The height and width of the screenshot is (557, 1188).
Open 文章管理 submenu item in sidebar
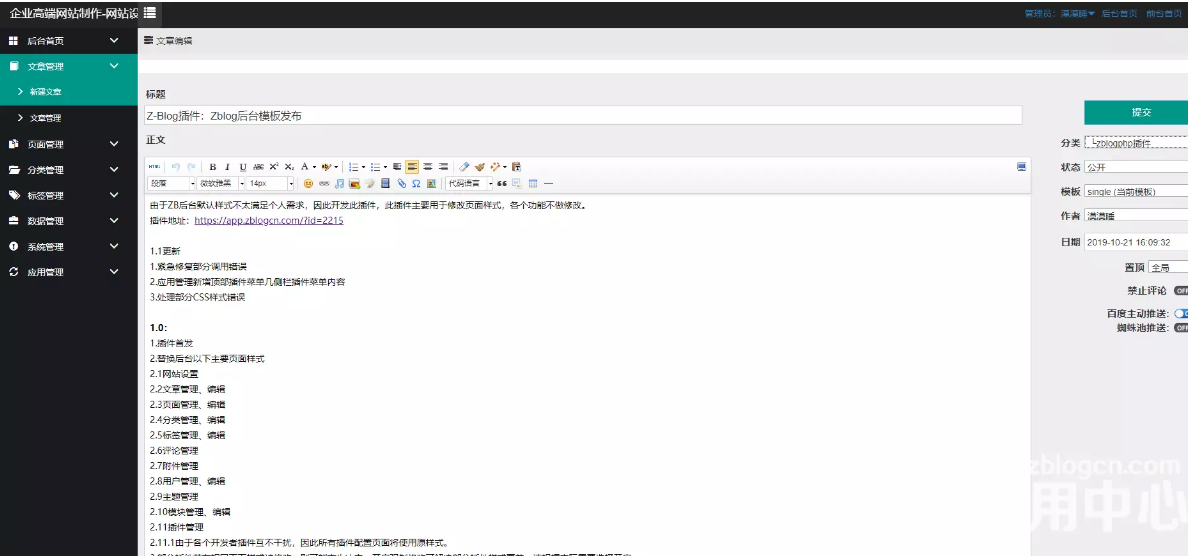pyautogui.click(x=46, y=118)
